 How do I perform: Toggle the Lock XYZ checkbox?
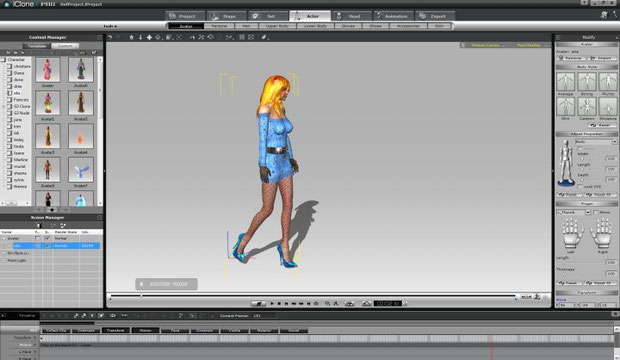tap(580, 186)
